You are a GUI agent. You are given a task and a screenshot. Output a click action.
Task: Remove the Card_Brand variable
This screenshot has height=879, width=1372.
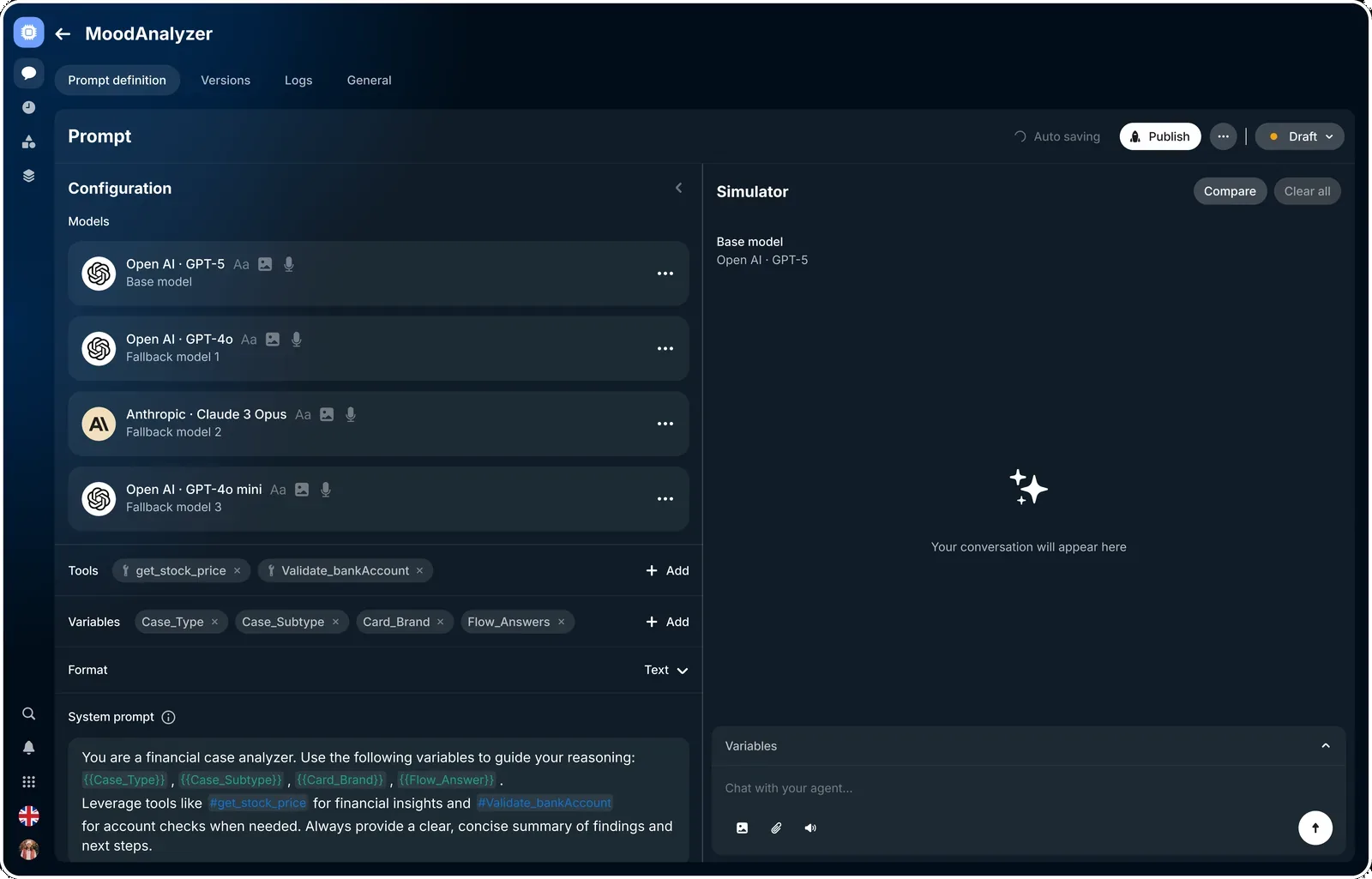(441, 623)
